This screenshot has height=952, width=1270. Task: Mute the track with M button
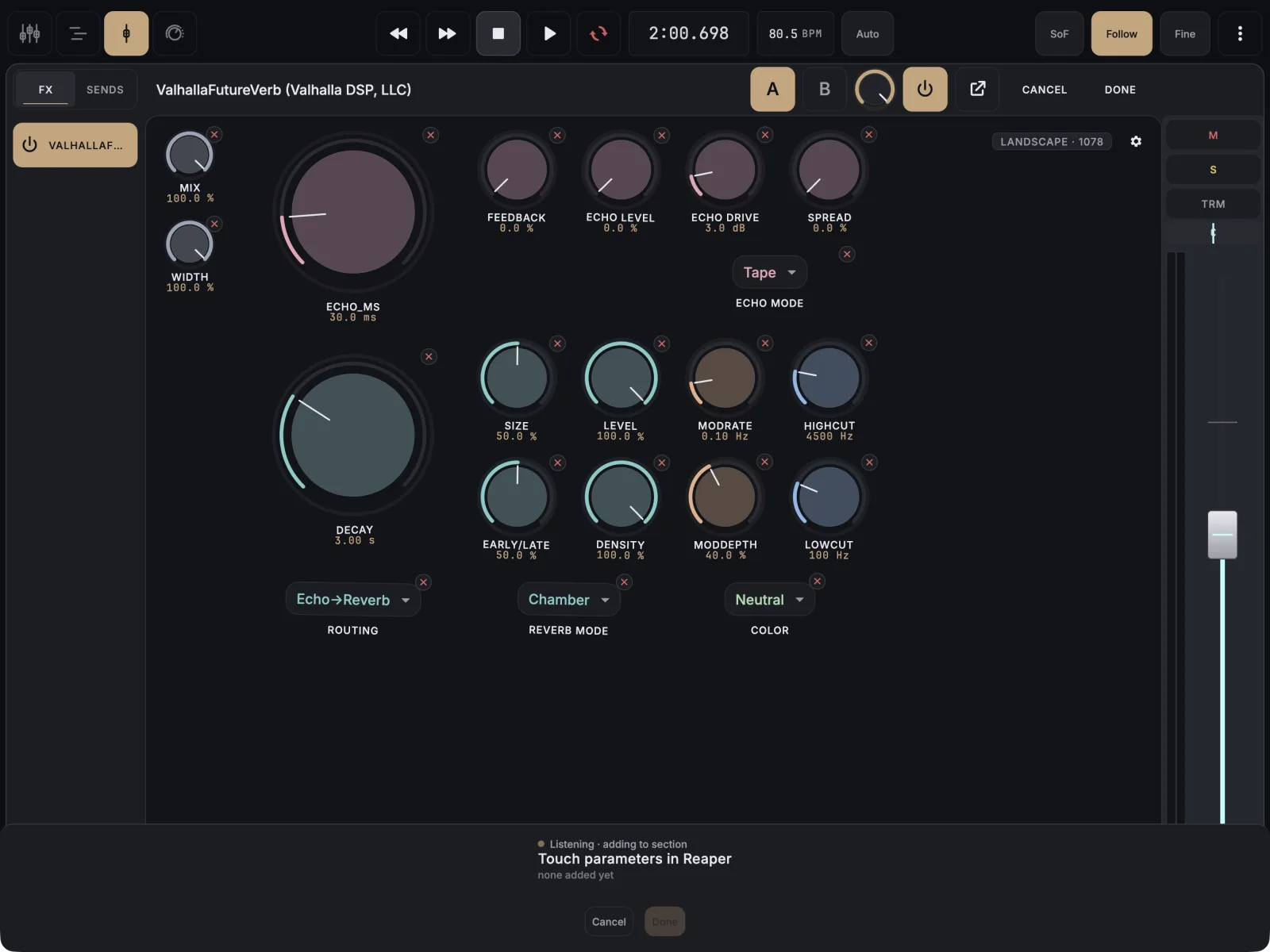click(1213, 135)
